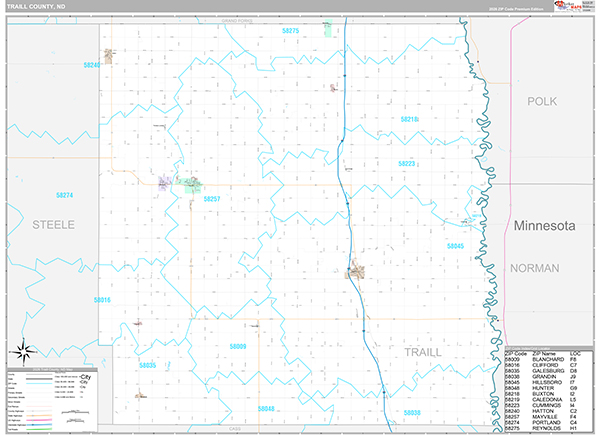Screen dimensions: 600x435
Task: Select the CLIFFORD row in ZIP table
Action: pyautogui.click(x=543, y=365)
